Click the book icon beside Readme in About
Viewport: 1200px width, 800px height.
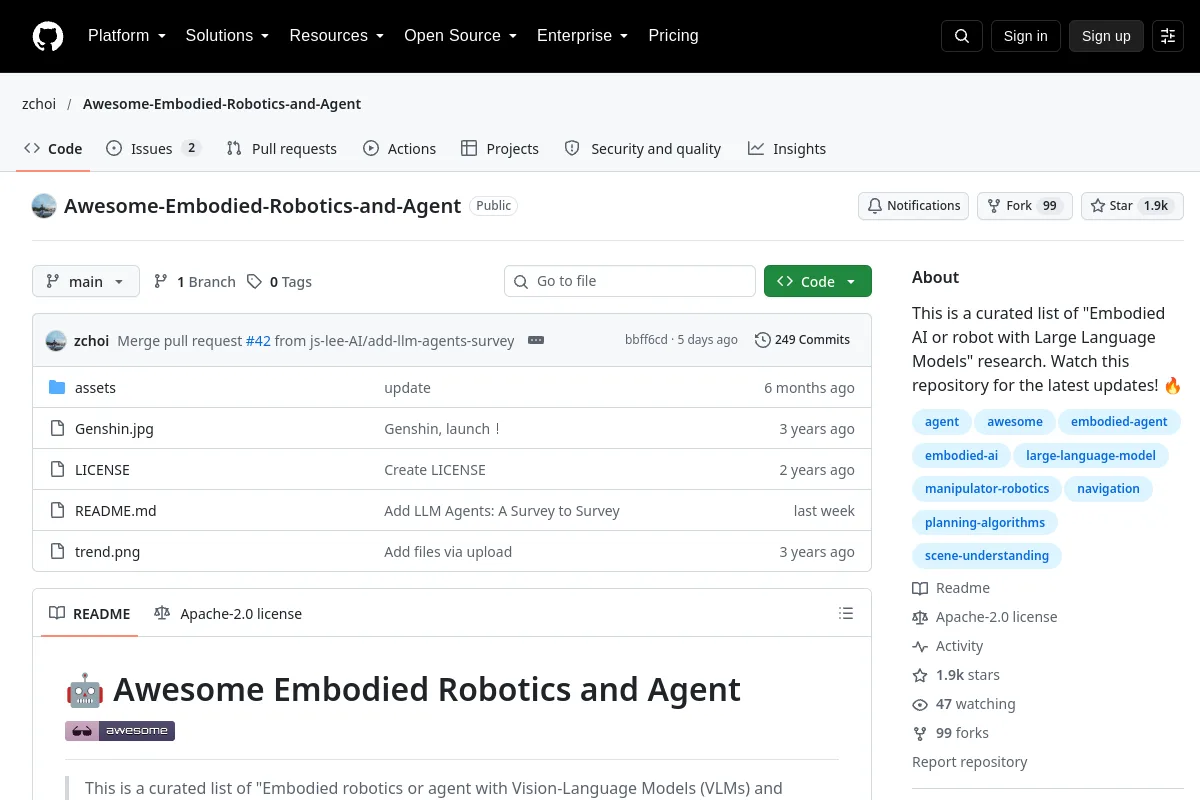tap(920, 588)
